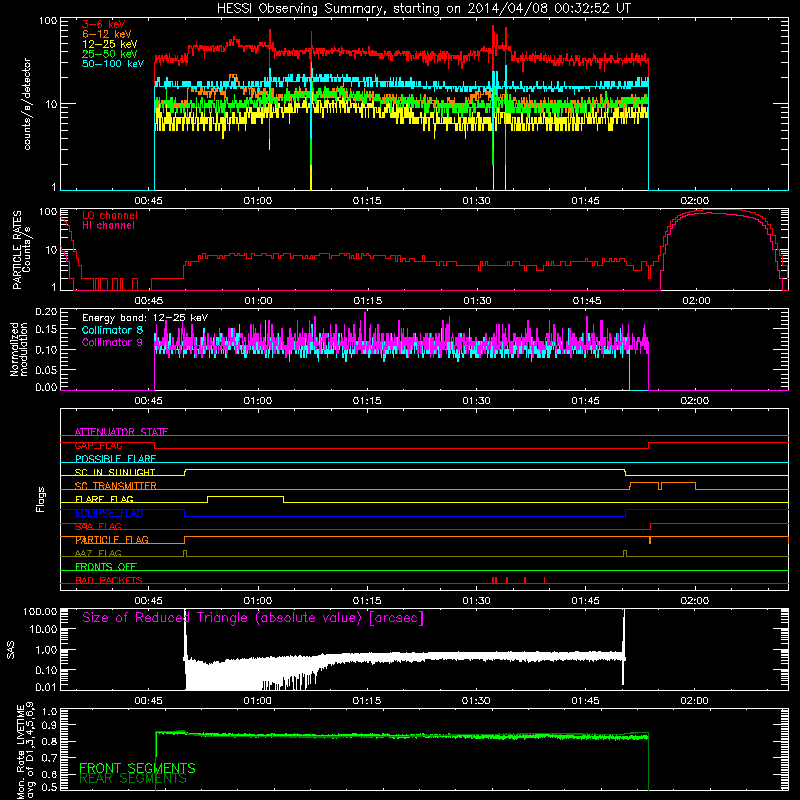This screenshot has height=800, width=800.
Task: Click the red BAD_PACKETS label
Action: click(109, 580)
